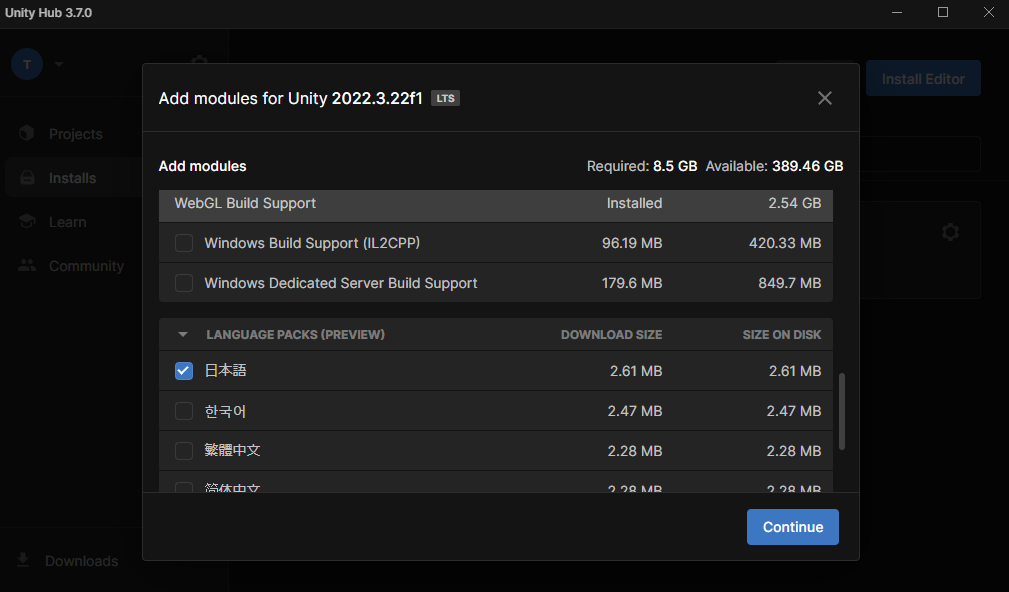This screenshot has height=592, width=1009.
Task: Click the 日本語 language label
Action: pos(225,371)
